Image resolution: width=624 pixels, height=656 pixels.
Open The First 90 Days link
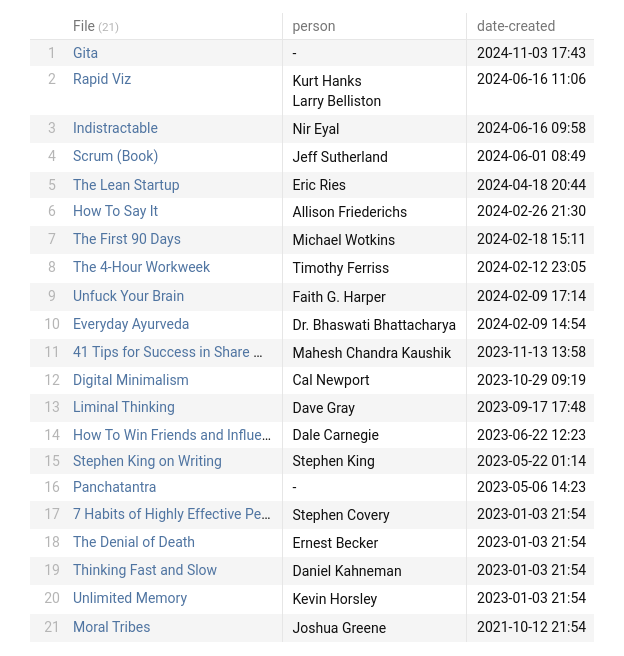127,239
